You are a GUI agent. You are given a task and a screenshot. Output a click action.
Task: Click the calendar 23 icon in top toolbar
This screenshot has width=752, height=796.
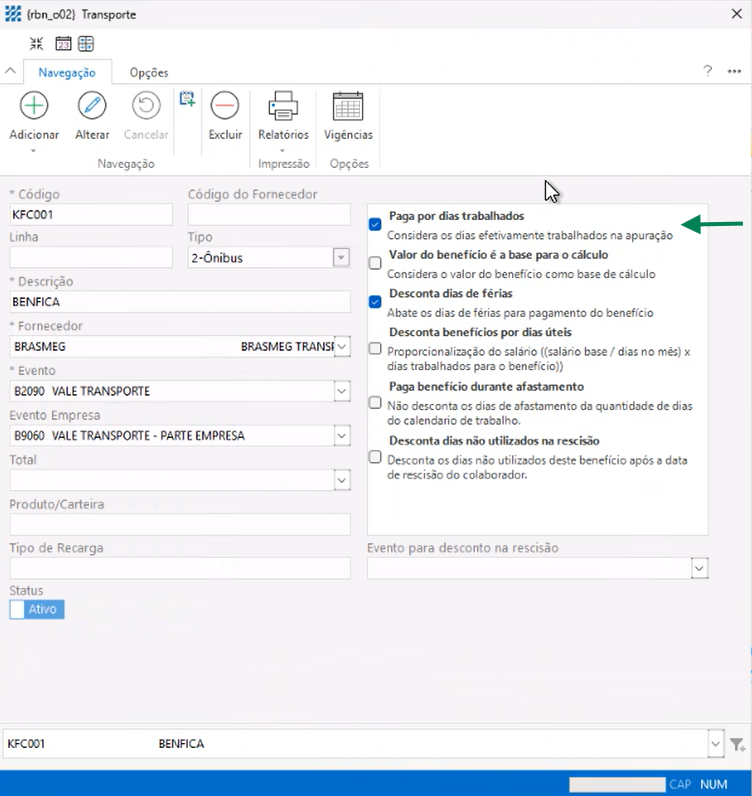[x=63, y=44]
